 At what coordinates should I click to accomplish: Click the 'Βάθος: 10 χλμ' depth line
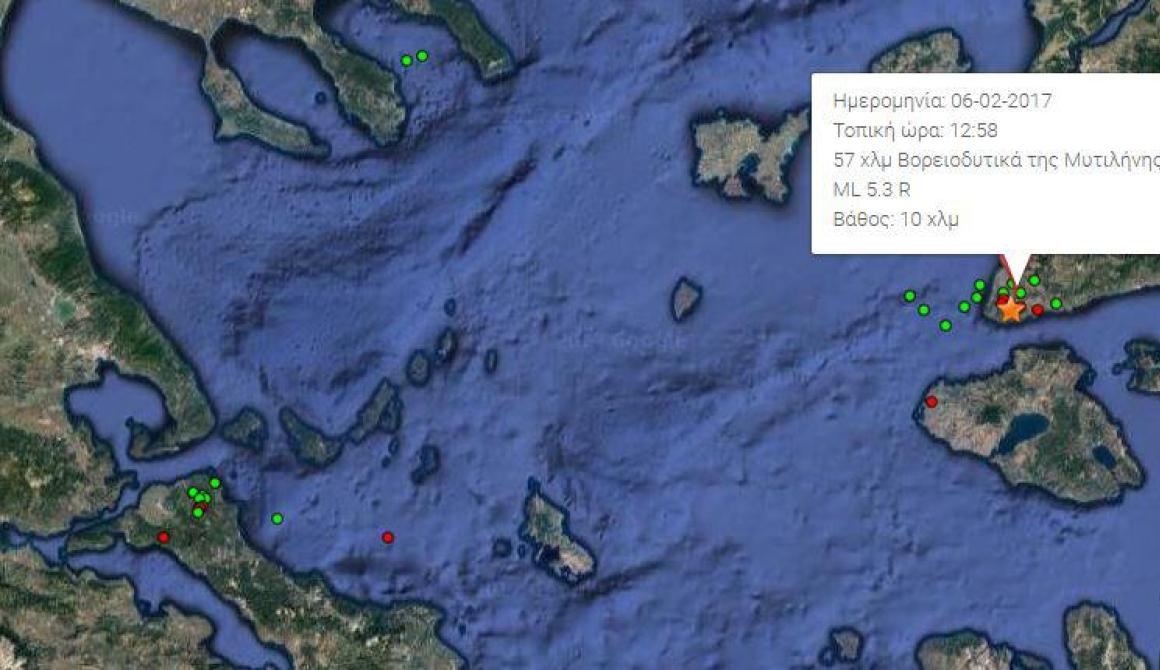pyautogui.click(x=896, y=219)
